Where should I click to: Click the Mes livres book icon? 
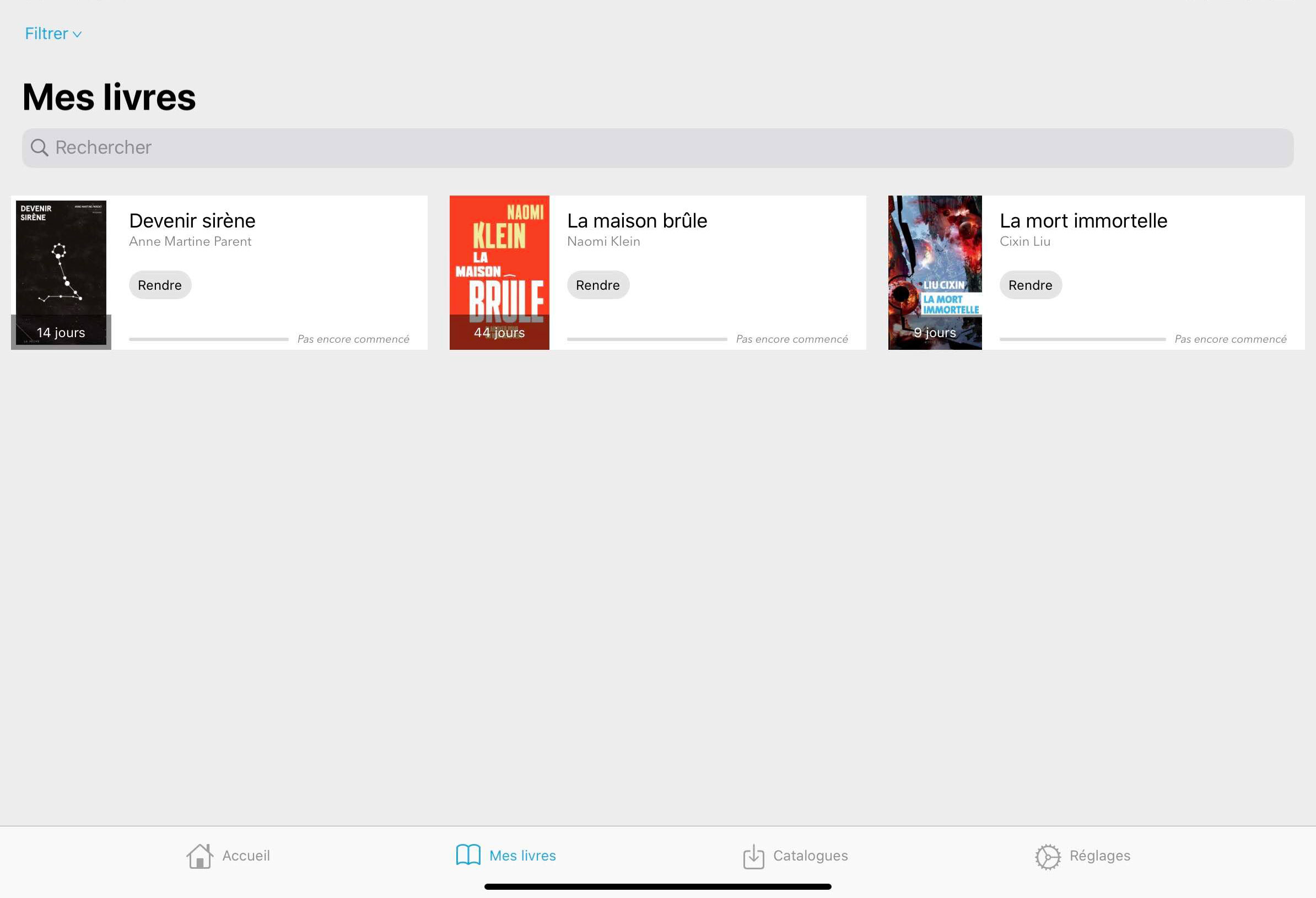point(468,855)
